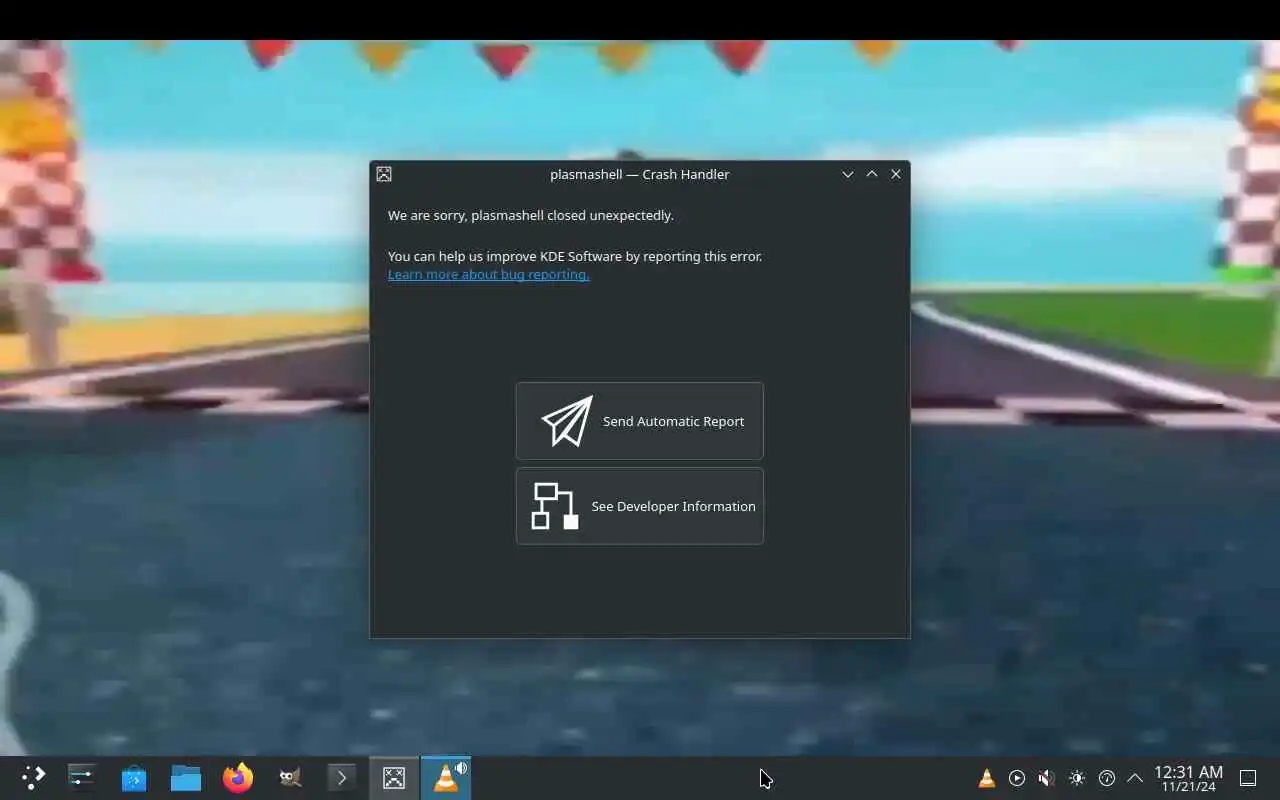Click Show Desktop button at the panel end

pos(1248,778)
